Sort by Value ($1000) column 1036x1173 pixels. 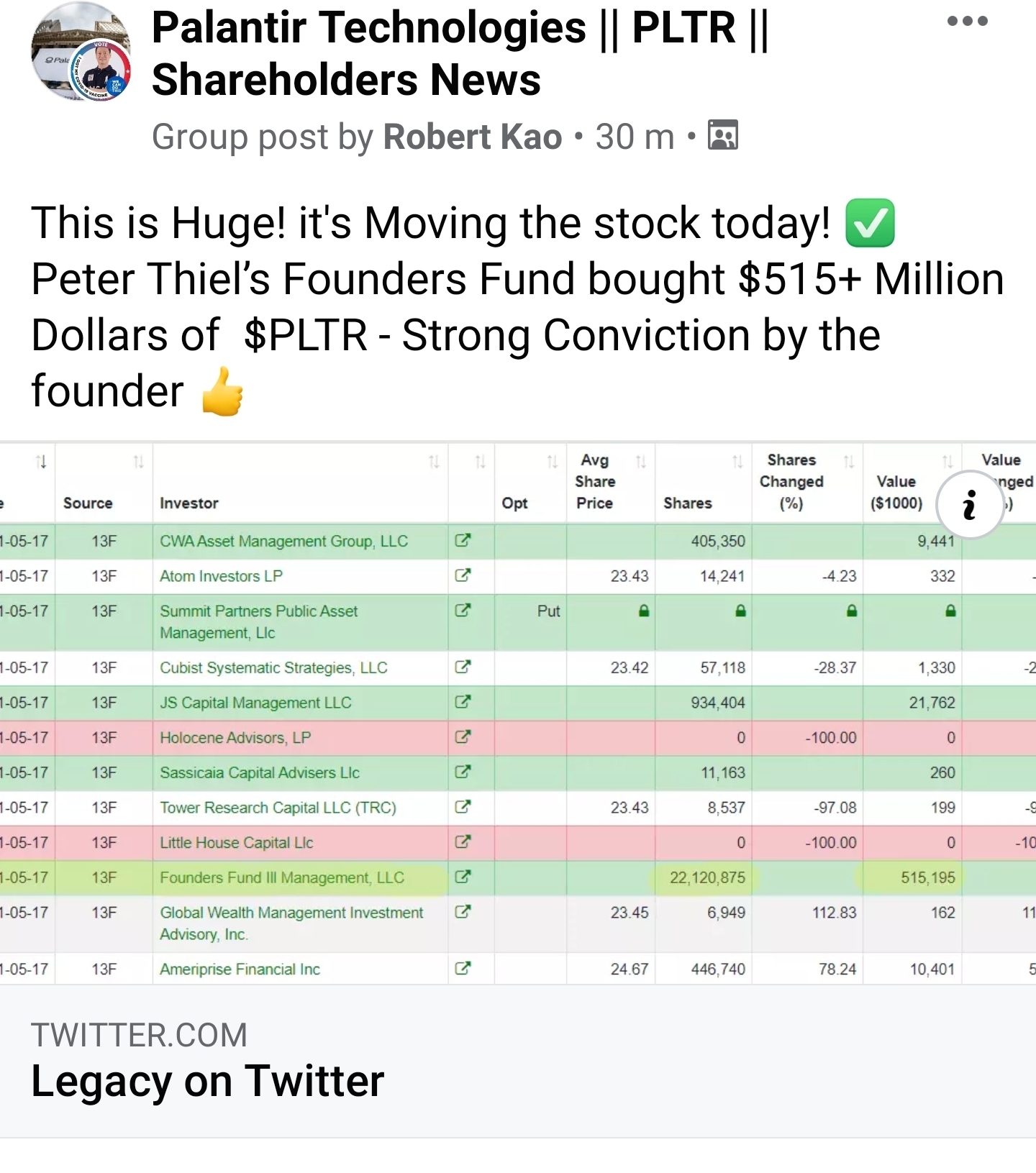[948, 462]
